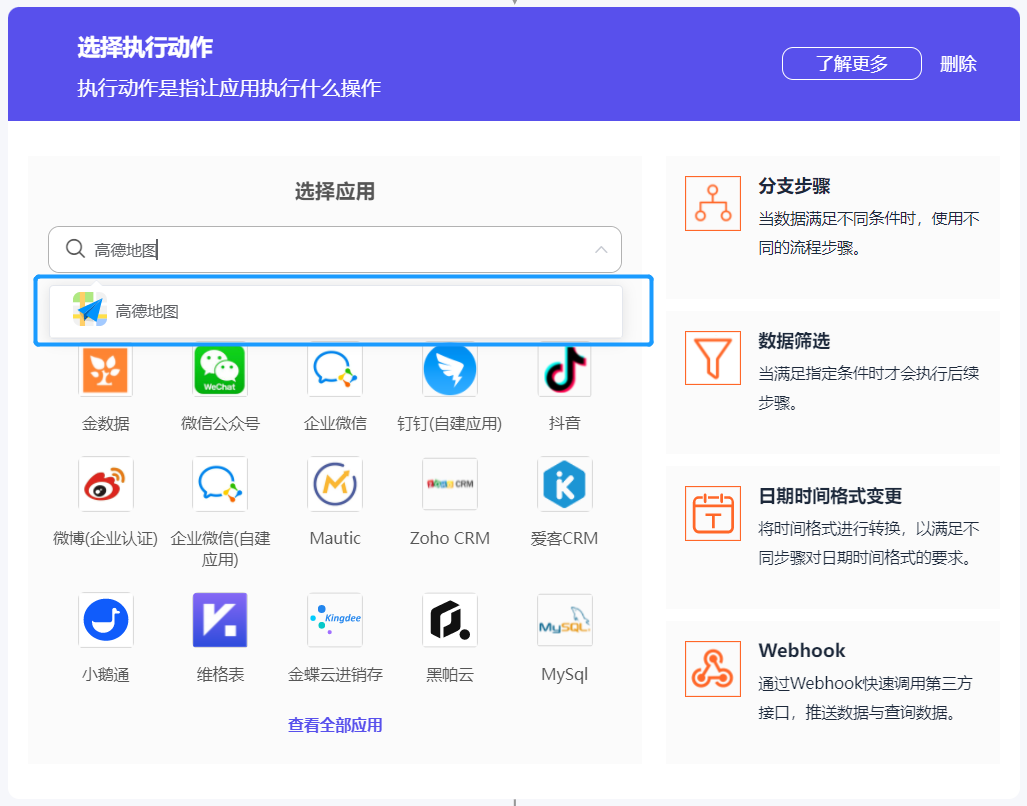Choose the Mautic app icon
This screenshot has height=806, width=1027.
(x=335, y=484)
